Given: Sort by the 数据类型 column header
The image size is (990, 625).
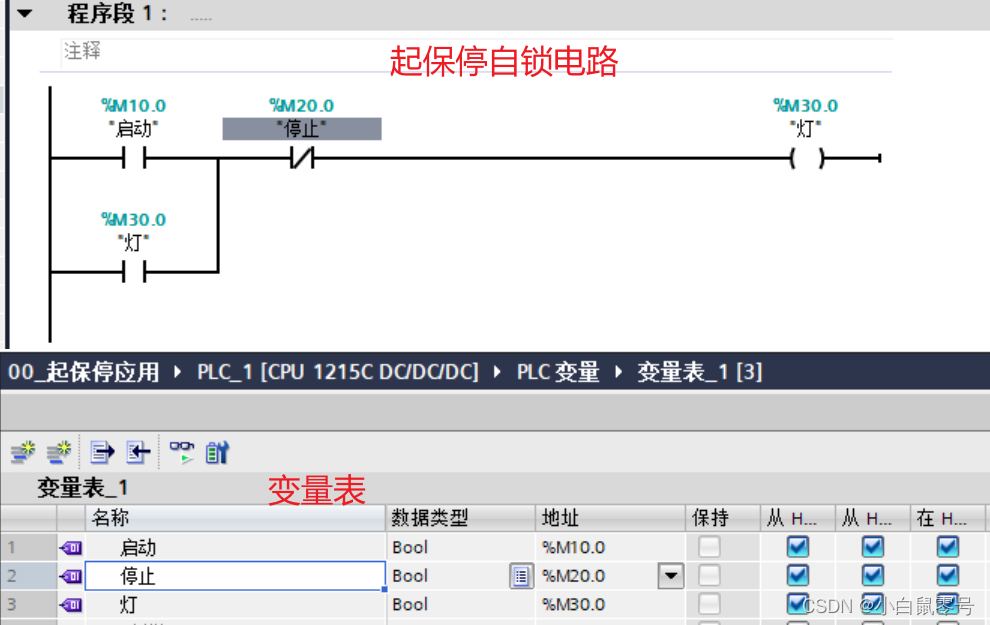Looking at the screenshot, I should pos(461,518).
